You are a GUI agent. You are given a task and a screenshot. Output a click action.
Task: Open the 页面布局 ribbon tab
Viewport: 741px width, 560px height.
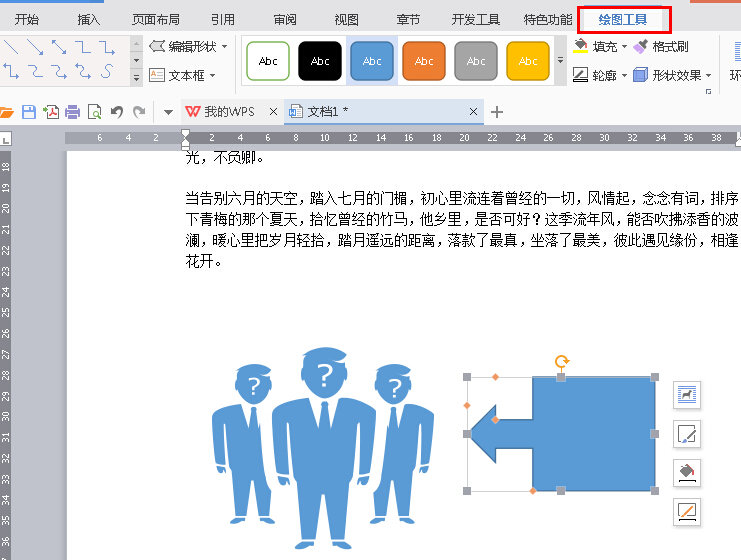(x=156, y=19)
